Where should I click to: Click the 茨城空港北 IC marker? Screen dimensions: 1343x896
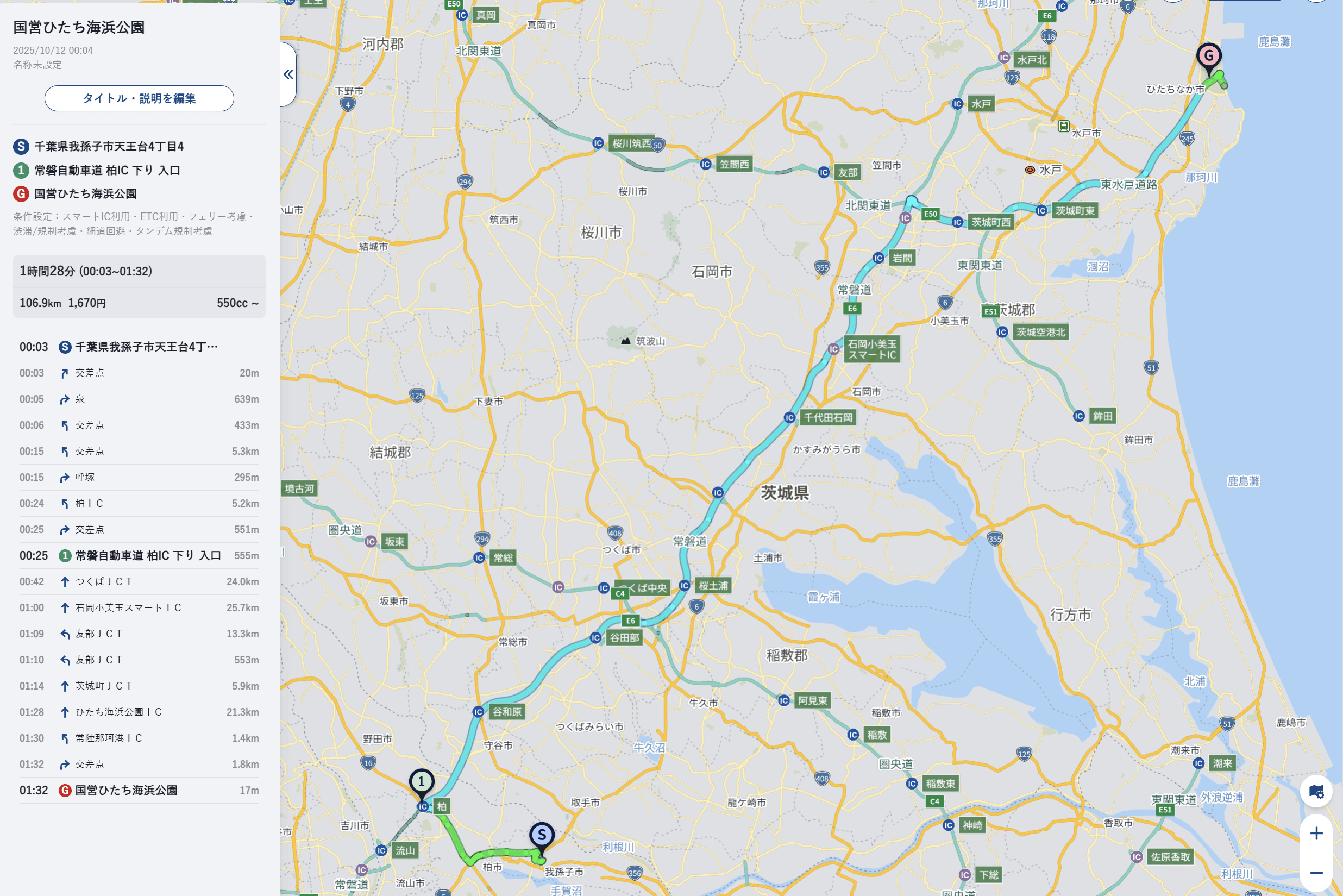pos(1002,332)
